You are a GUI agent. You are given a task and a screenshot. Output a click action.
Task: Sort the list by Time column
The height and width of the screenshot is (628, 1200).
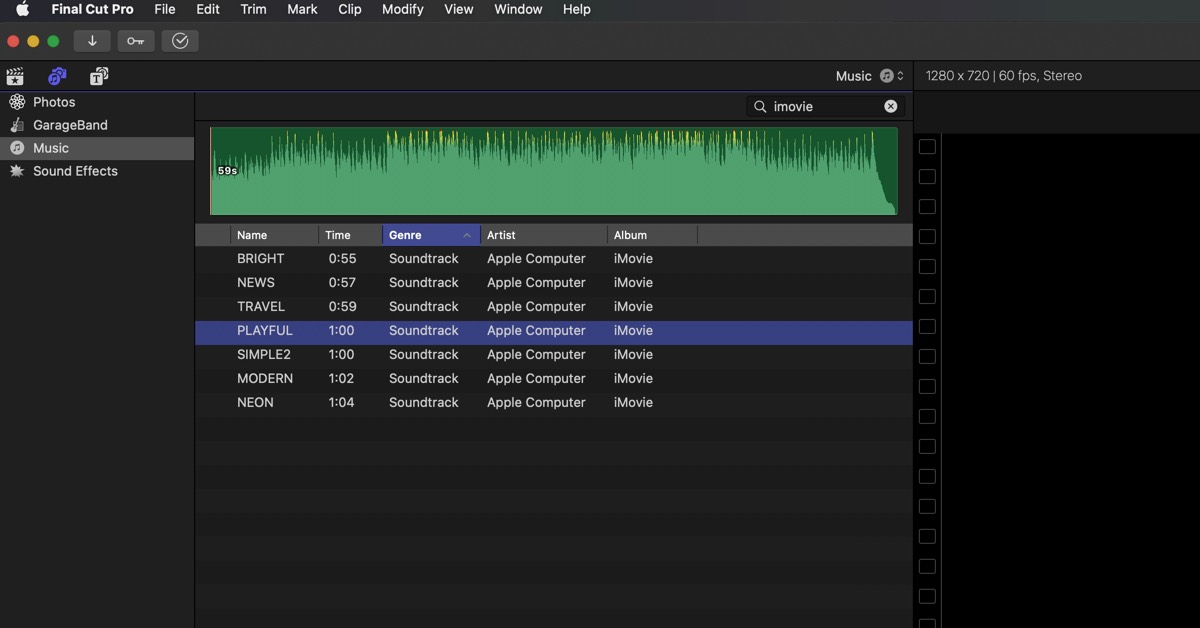point(351,235)
